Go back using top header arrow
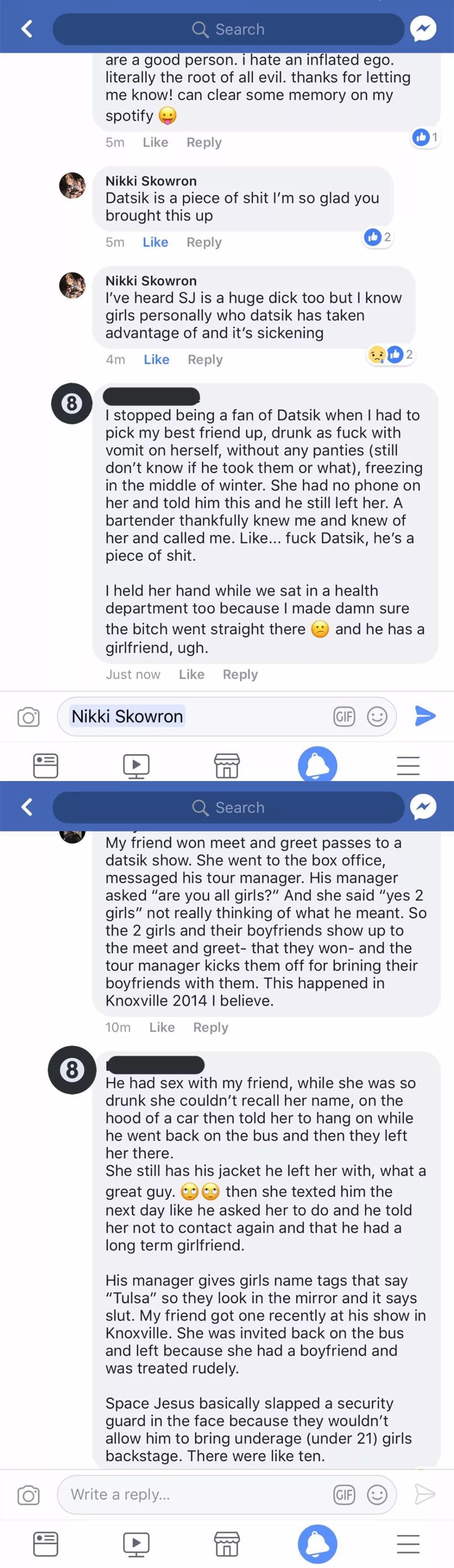 (27, 29)
